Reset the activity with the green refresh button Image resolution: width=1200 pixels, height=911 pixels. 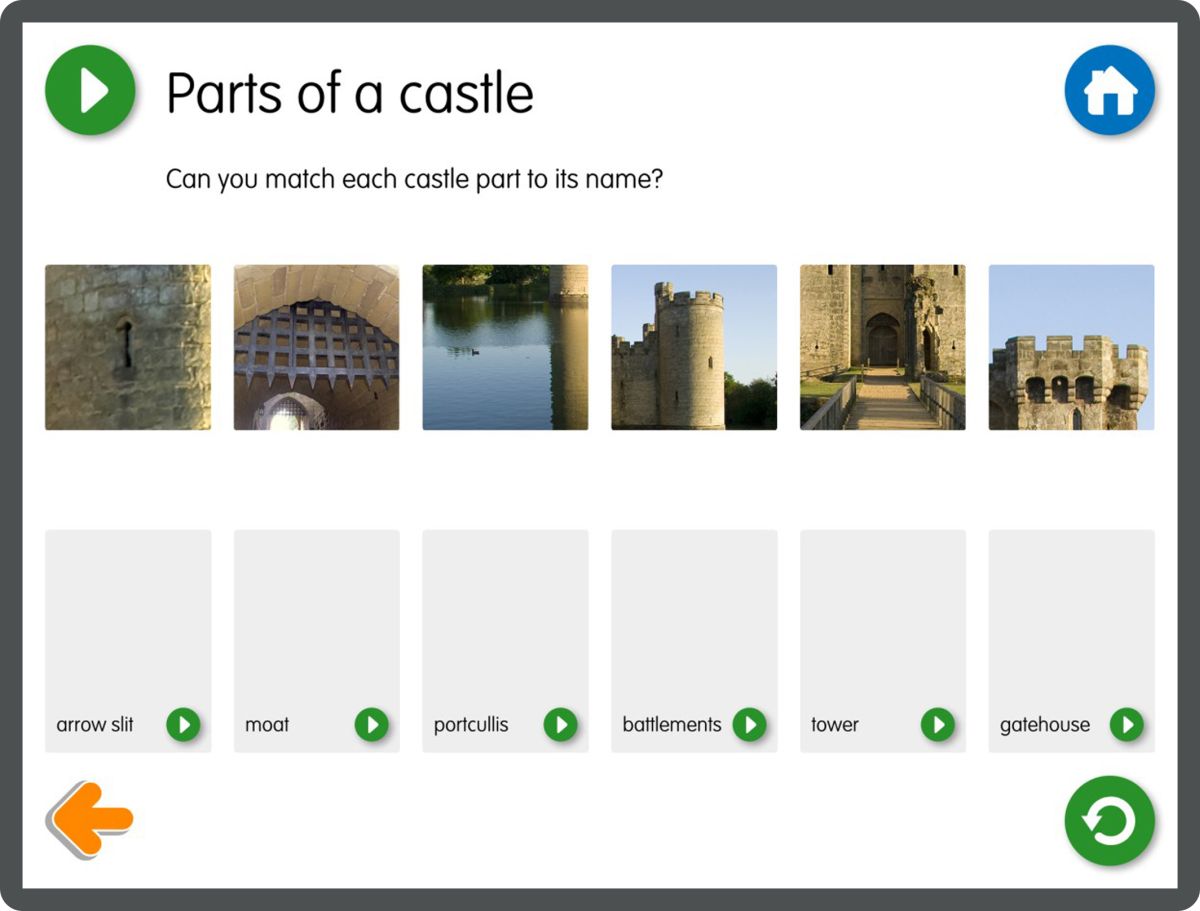click(1109, 821)
